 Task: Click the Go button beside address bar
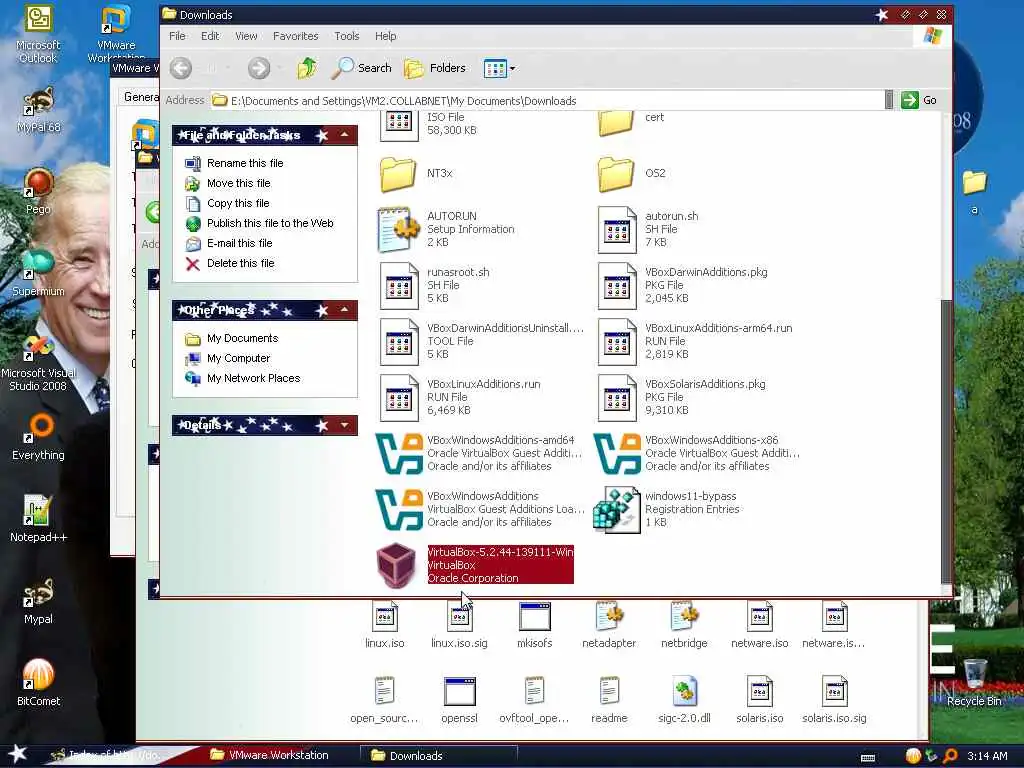pos(920,100)
